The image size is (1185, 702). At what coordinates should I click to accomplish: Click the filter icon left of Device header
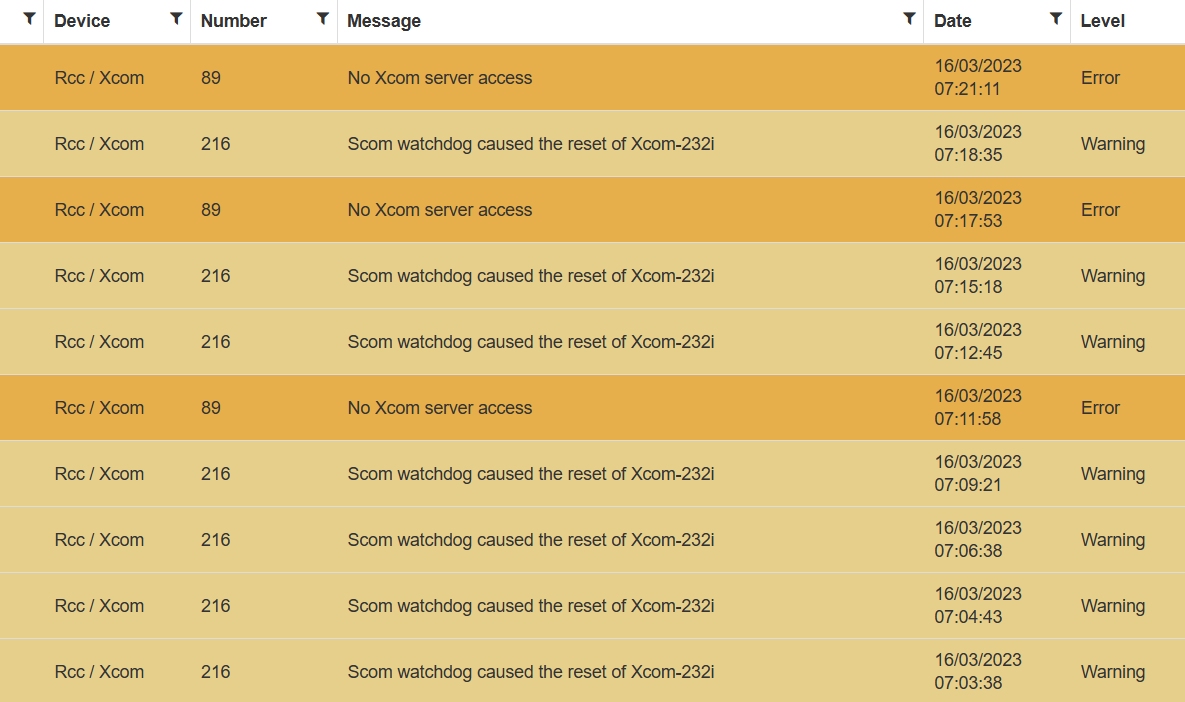[30, 18]
